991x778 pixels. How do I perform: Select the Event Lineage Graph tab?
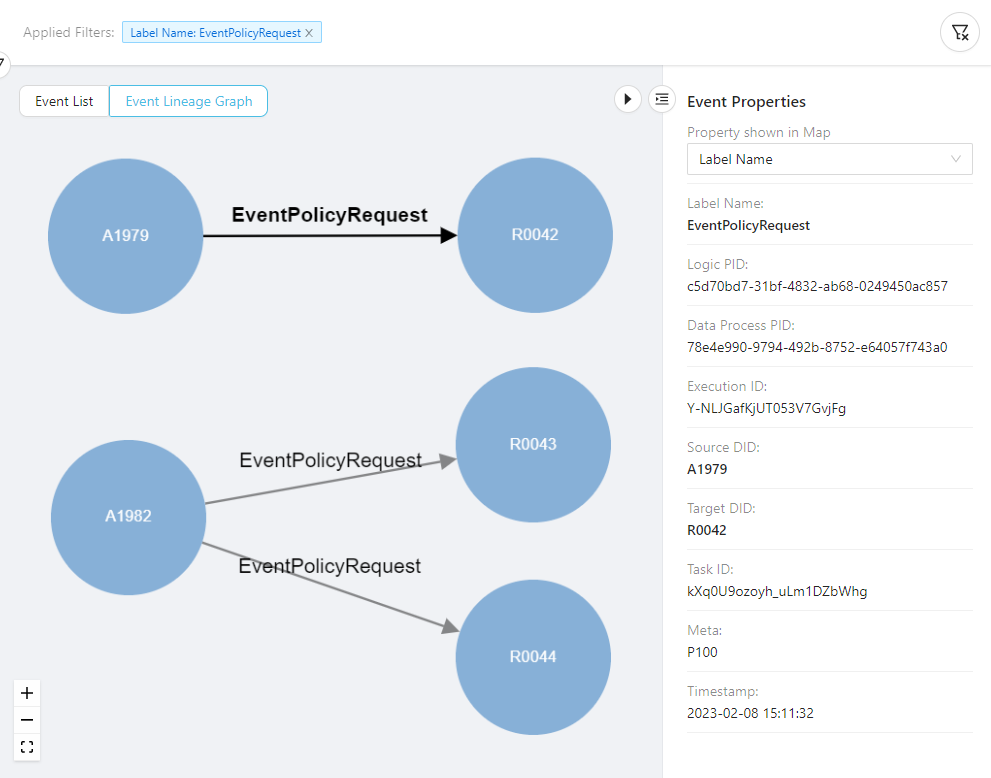tap(188, 101)
